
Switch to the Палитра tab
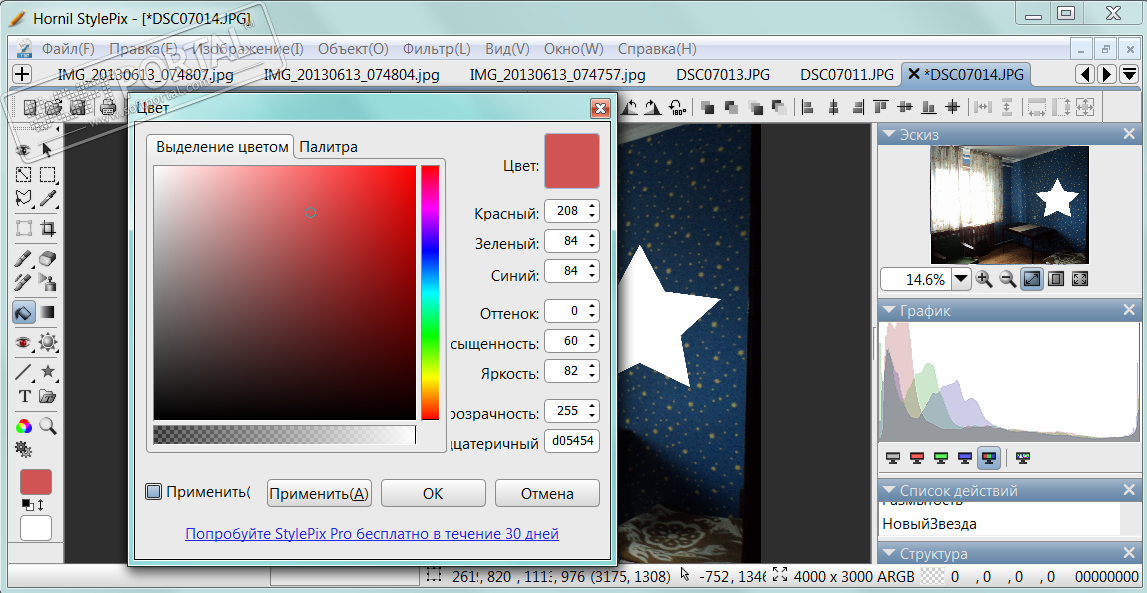(328, 147)
